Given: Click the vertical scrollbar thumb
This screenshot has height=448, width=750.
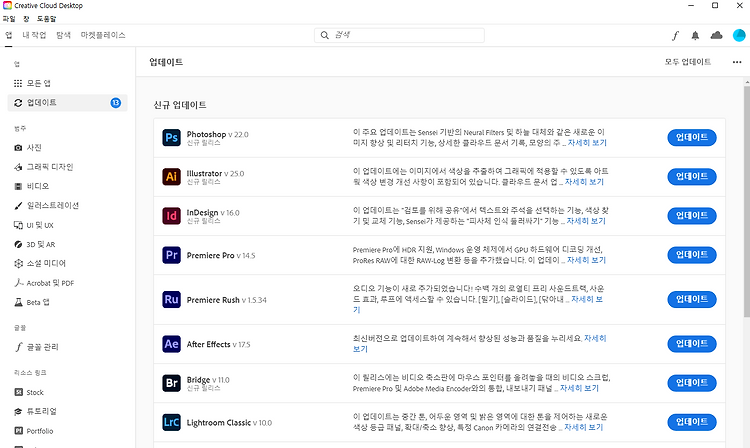Looking at the screenshot, I should [747, 201].
